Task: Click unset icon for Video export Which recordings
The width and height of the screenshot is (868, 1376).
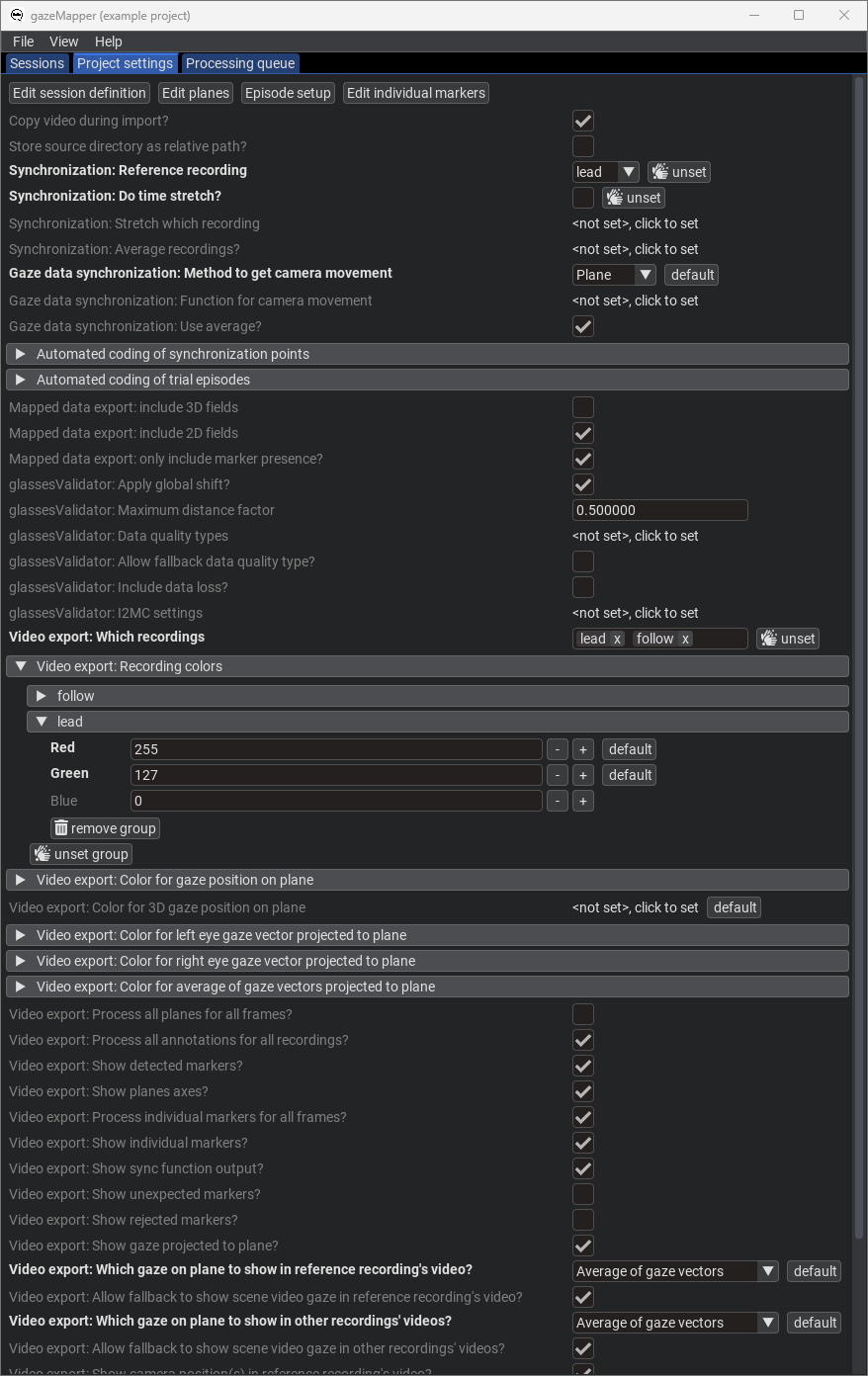Action: [769, 639]
